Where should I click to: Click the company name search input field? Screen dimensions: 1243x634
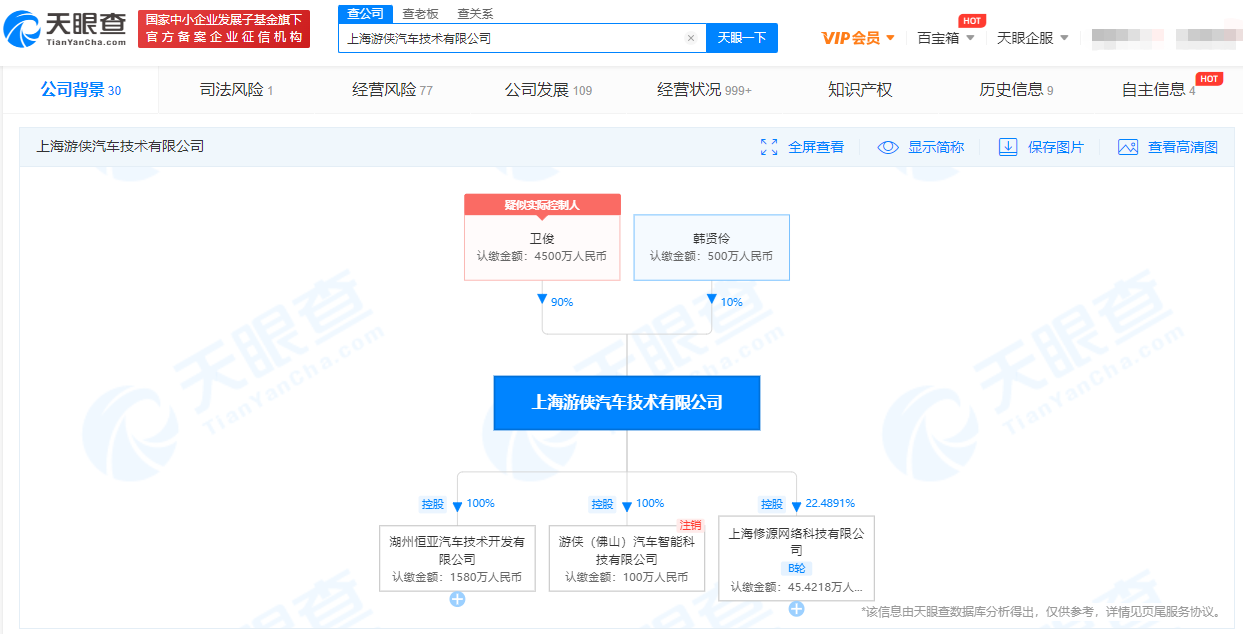(x=510, y=38)
